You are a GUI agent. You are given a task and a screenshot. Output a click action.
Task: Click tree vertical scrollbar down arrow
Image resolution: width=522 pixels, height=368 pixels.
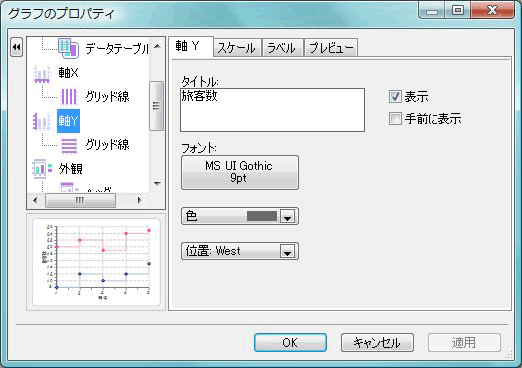click(157, 183)
